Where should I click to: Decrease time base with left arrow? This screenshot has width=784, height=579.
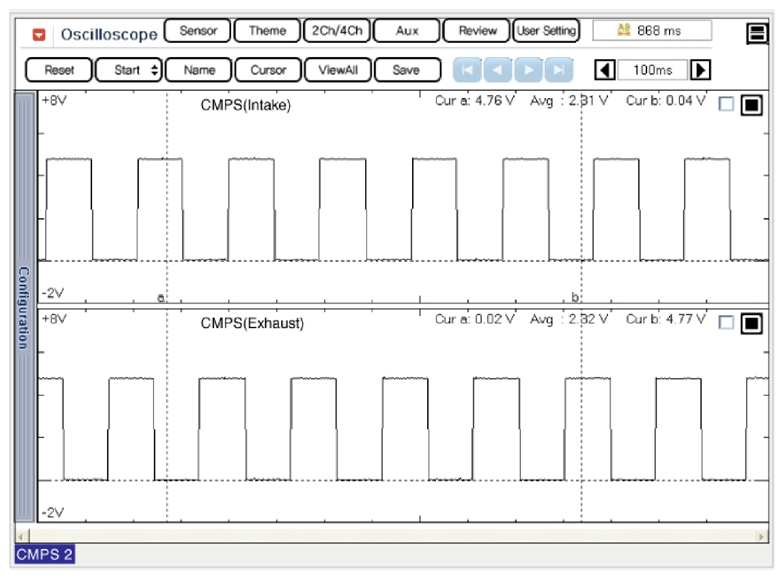604,70
